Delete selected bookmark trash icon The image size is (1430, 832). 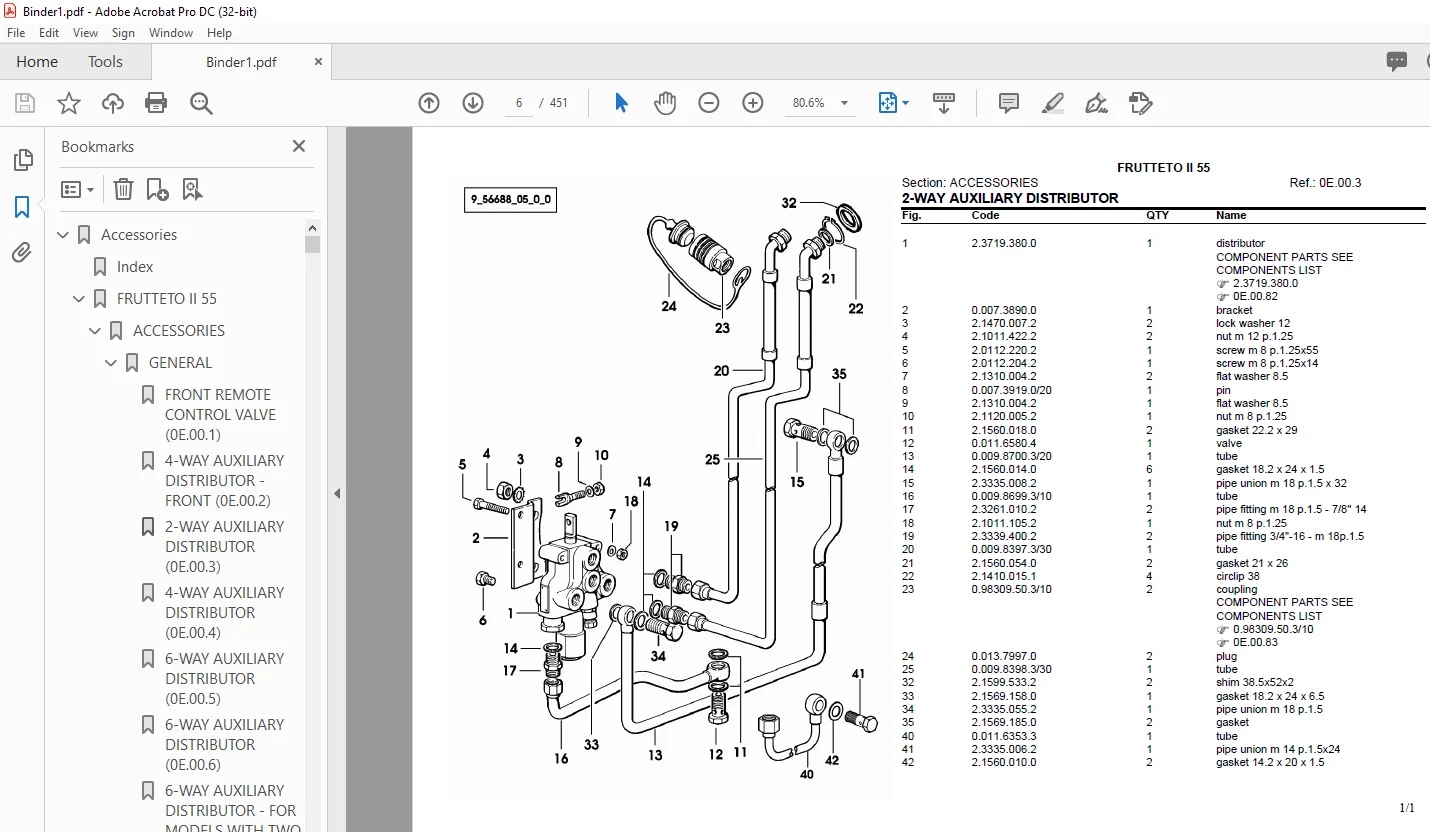123,189
